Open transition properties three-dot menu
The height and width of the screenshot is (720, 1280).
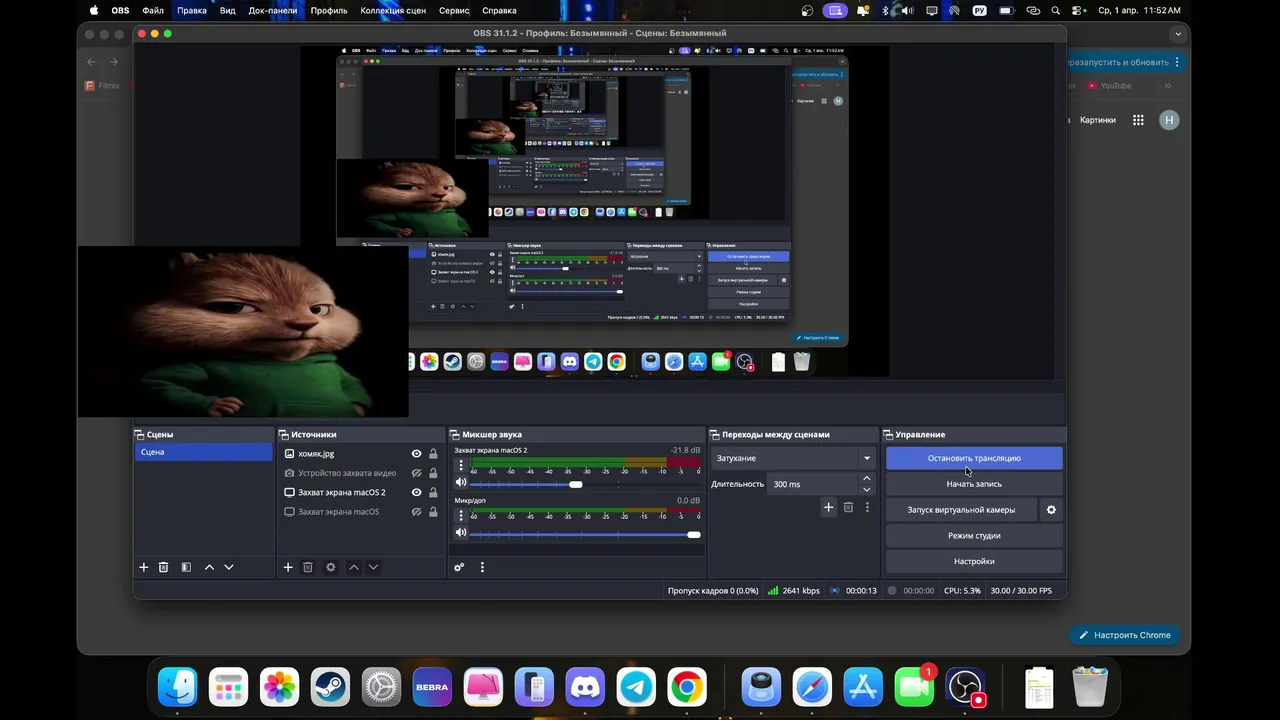pos(867,508)
